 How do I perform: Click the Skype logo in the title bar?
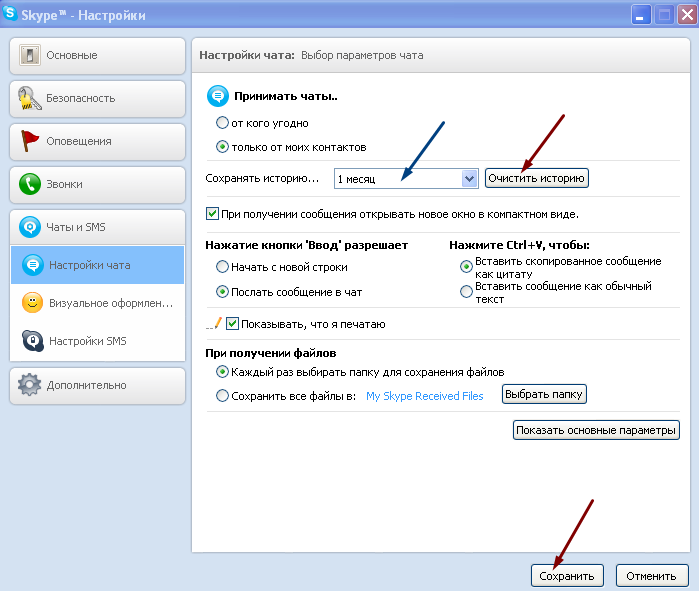coord(9,13)
